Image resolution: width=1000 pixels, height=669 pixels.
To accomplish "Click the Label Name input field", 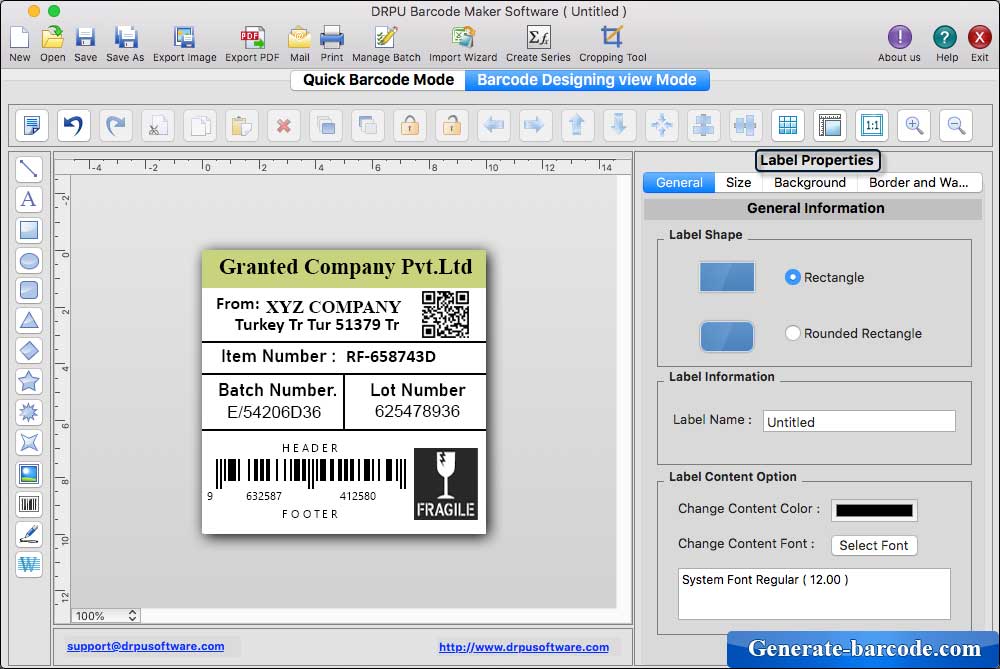I will [859, 422].
